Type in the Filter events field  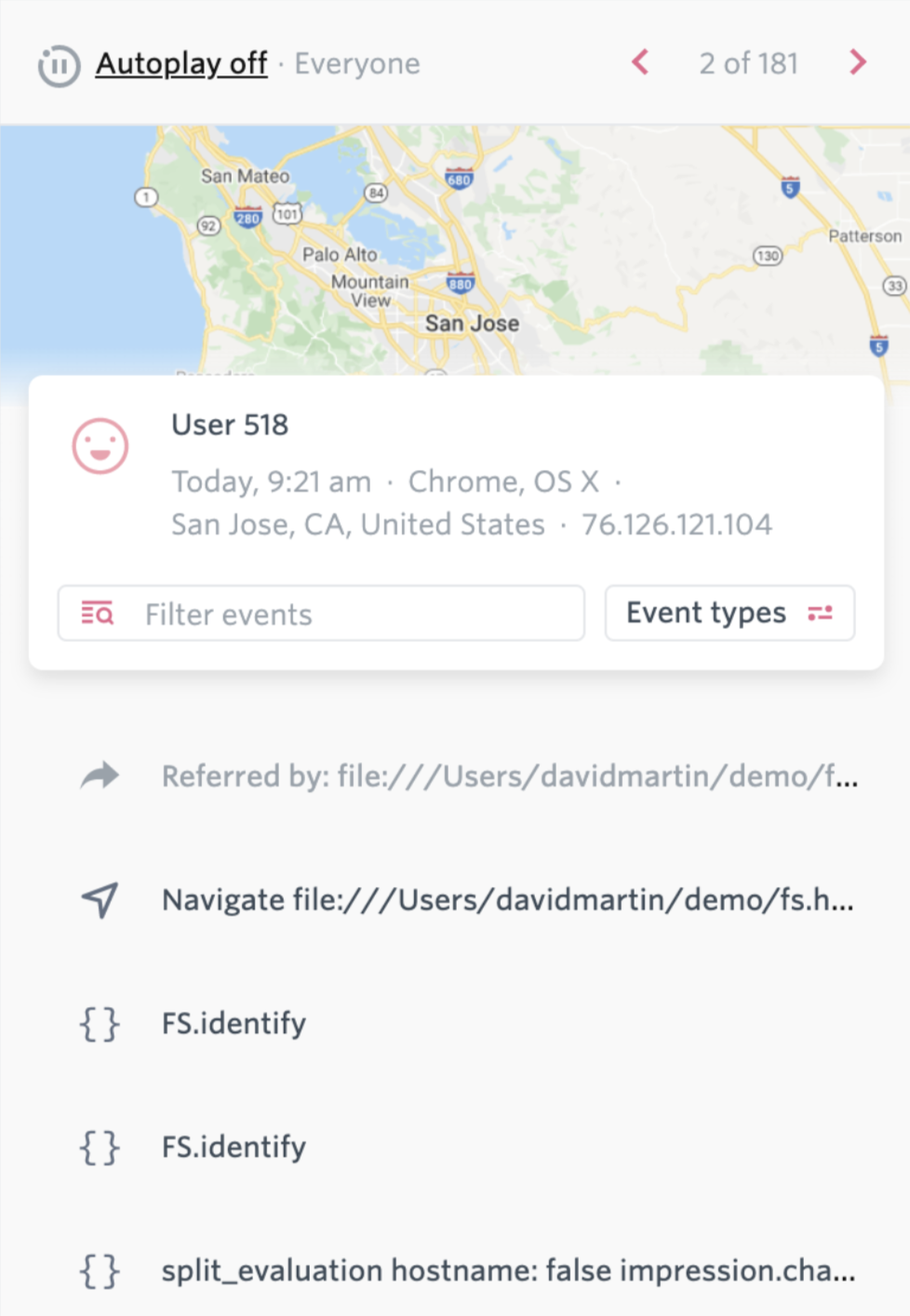[354, 613]
